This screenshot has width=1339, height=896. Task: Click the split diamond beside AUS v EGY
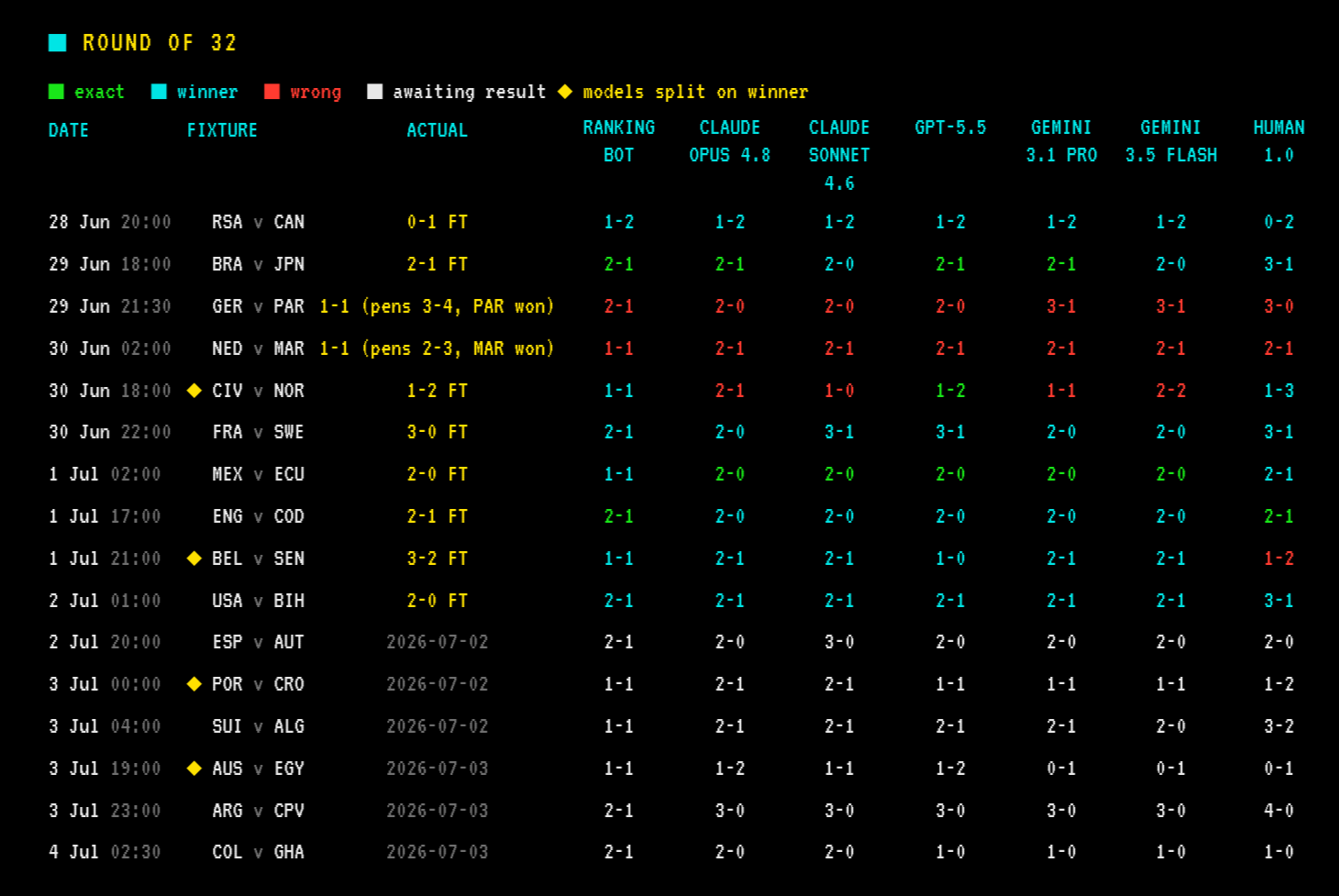194,769
